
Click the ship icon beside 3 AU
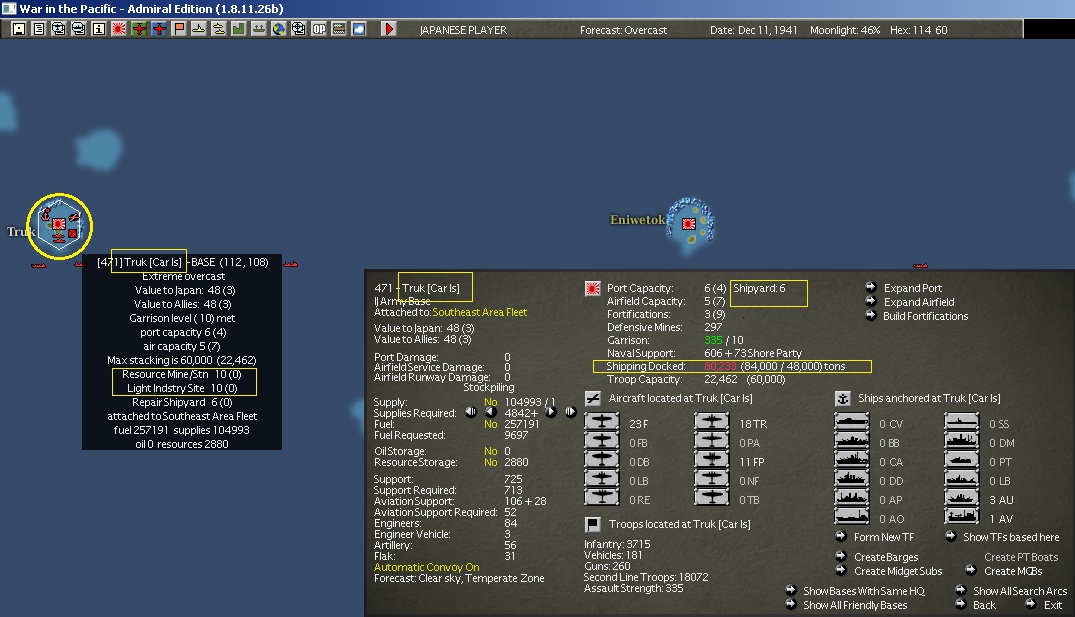tap(961, 499)
